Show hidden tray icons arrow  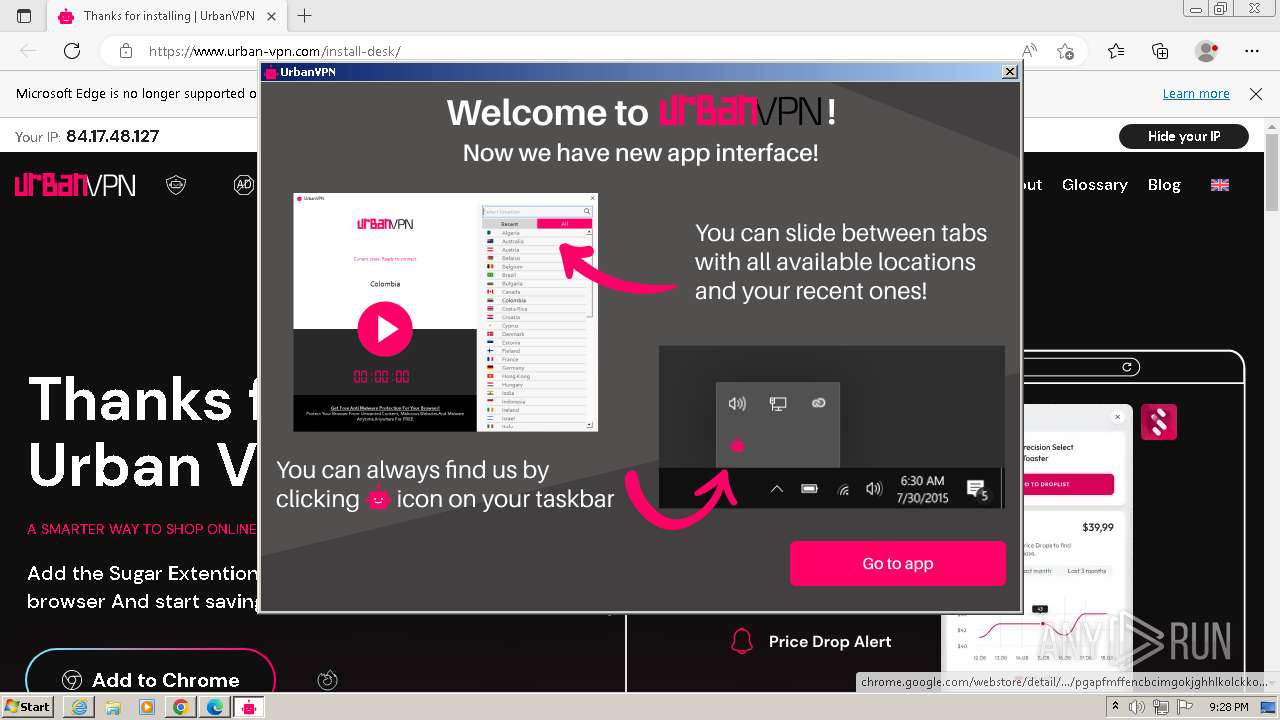pyautogui.click(x=1115, y=707)
